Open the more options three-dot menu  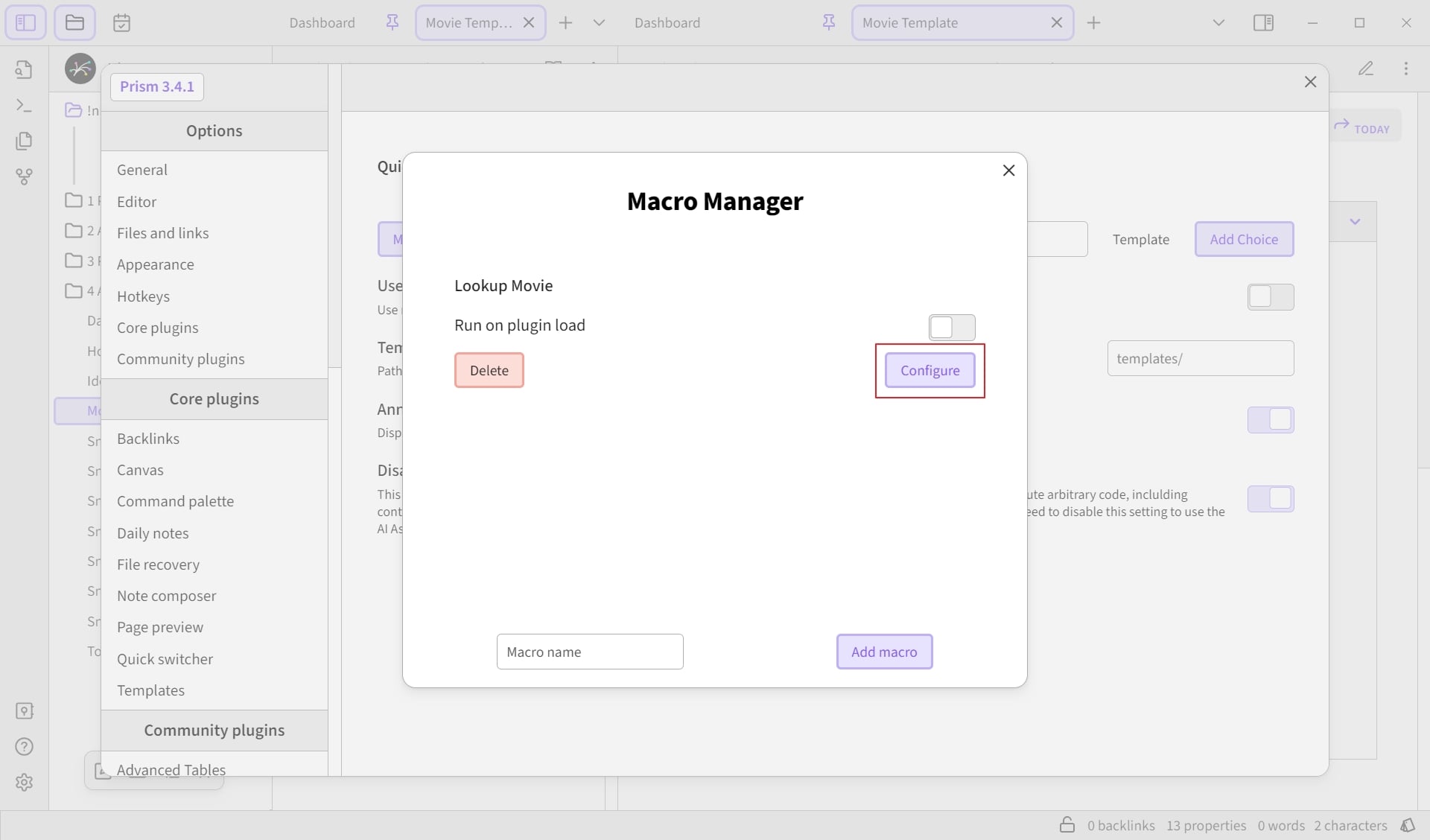coord(1405,69)
